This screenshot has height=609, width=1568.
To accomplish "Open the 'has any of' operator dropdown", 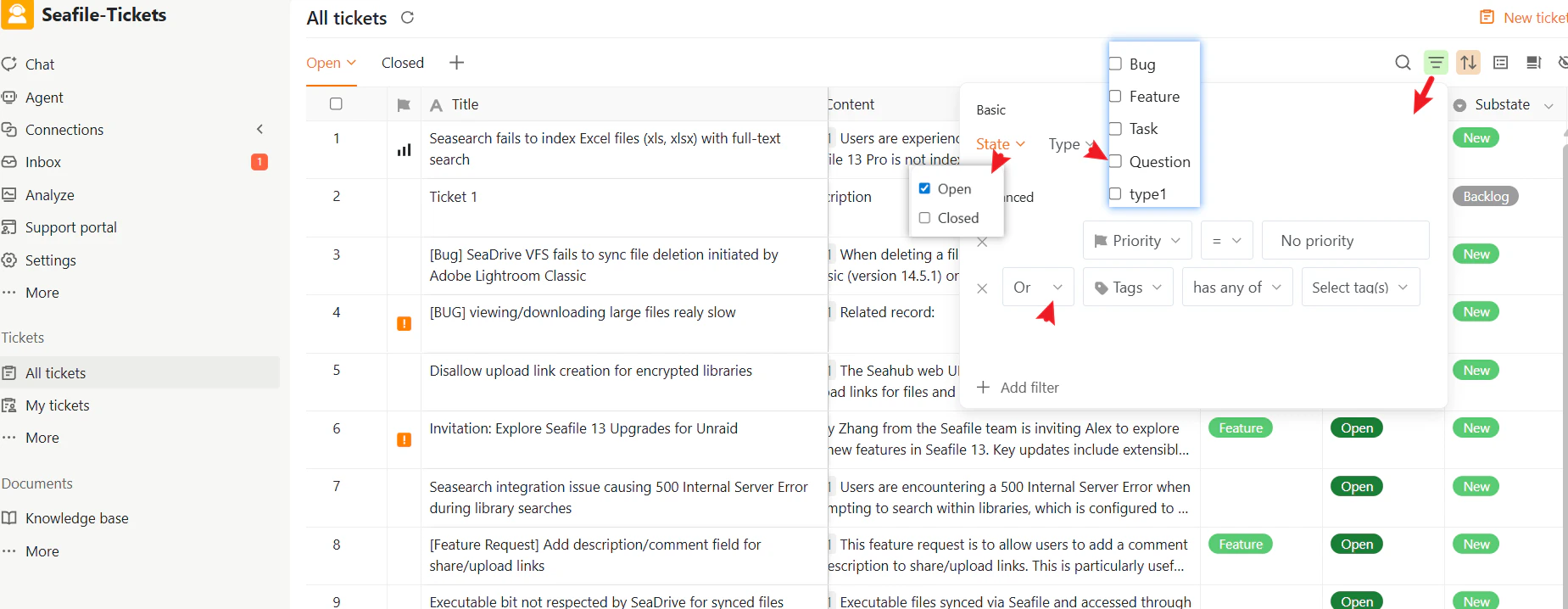I will 1237,288.
